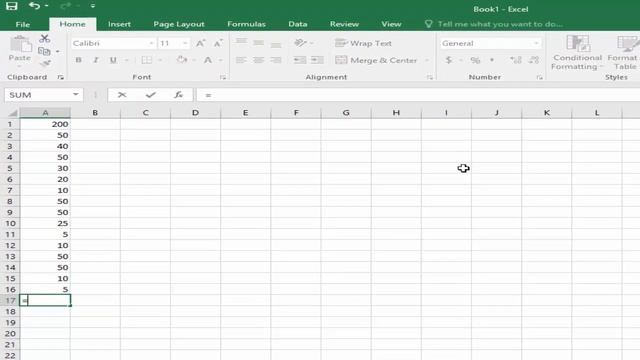Toggle Bold formatting
This screenshot has width=640, height=360.
[78, 60]
